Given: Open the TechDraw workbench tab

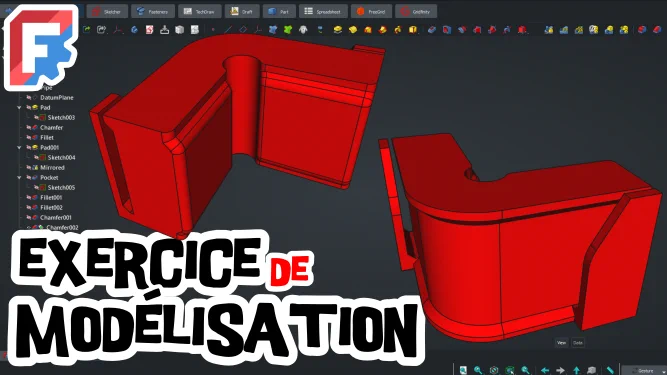Looking at the screenshot, I should (200, 11).
